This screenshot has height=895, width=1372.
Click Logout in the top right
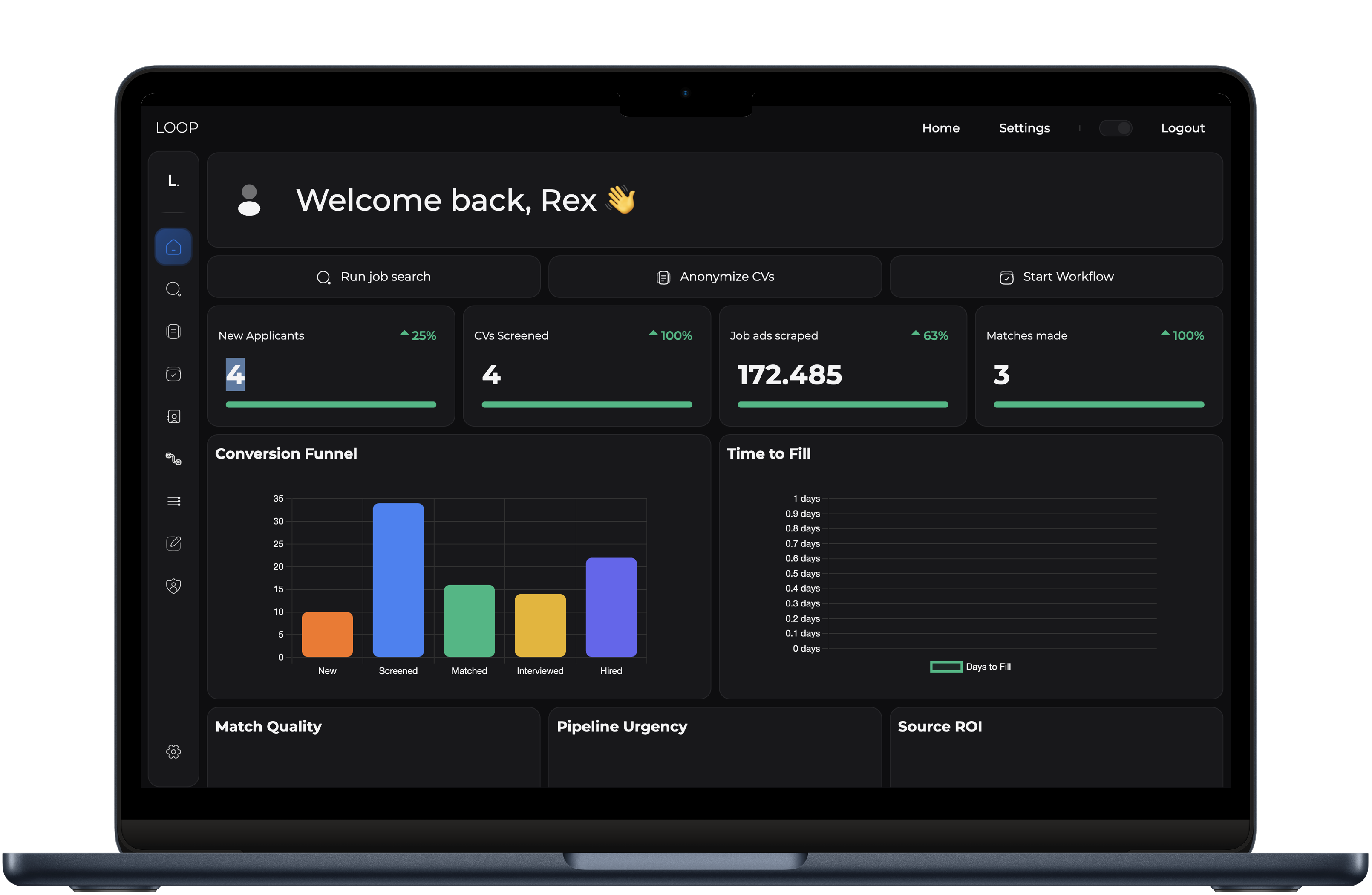click(x=1182, y=128)
